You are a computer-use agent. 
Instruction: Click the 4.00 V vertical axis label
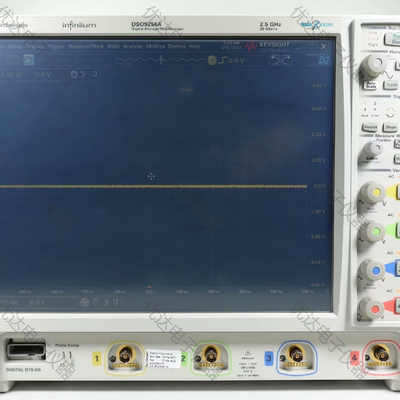pyautogui.click(x=319, y=86)
